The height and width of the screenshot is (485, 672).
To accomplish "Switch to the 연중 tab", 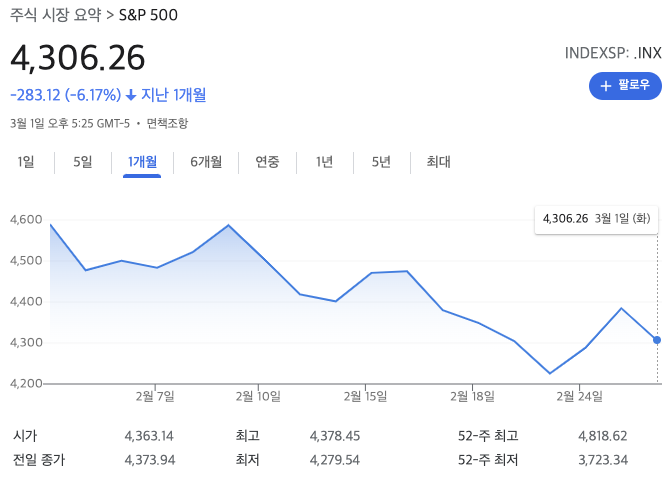I will pos(267,162).
